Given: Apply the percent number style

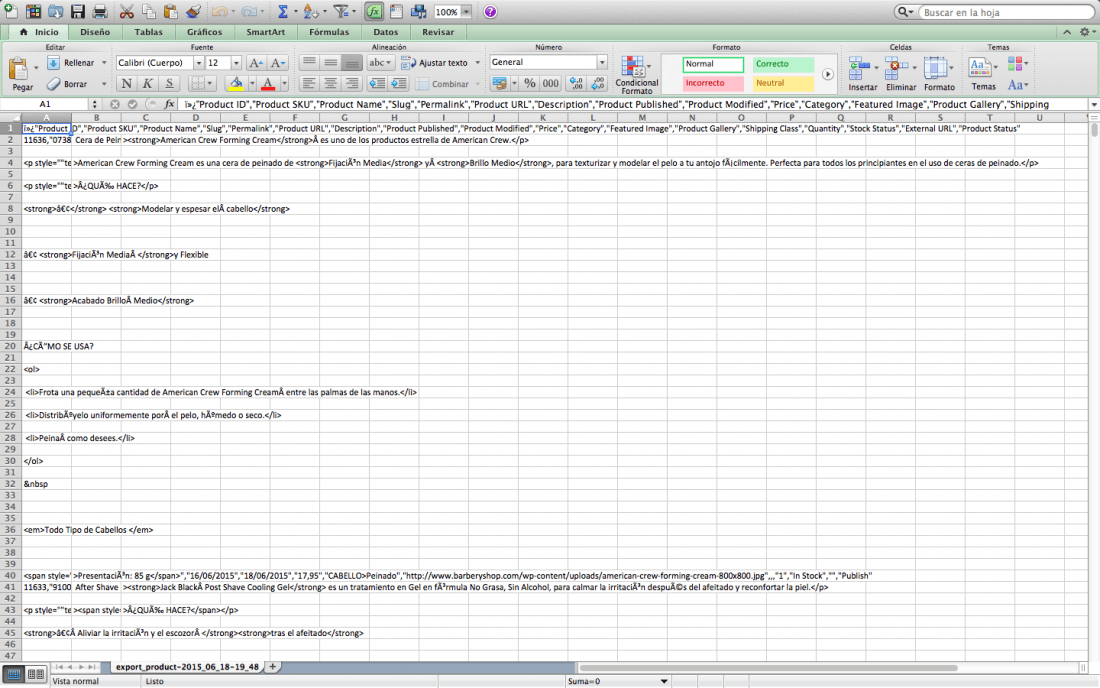Looking at the screenshot, I should coord(530,83).
